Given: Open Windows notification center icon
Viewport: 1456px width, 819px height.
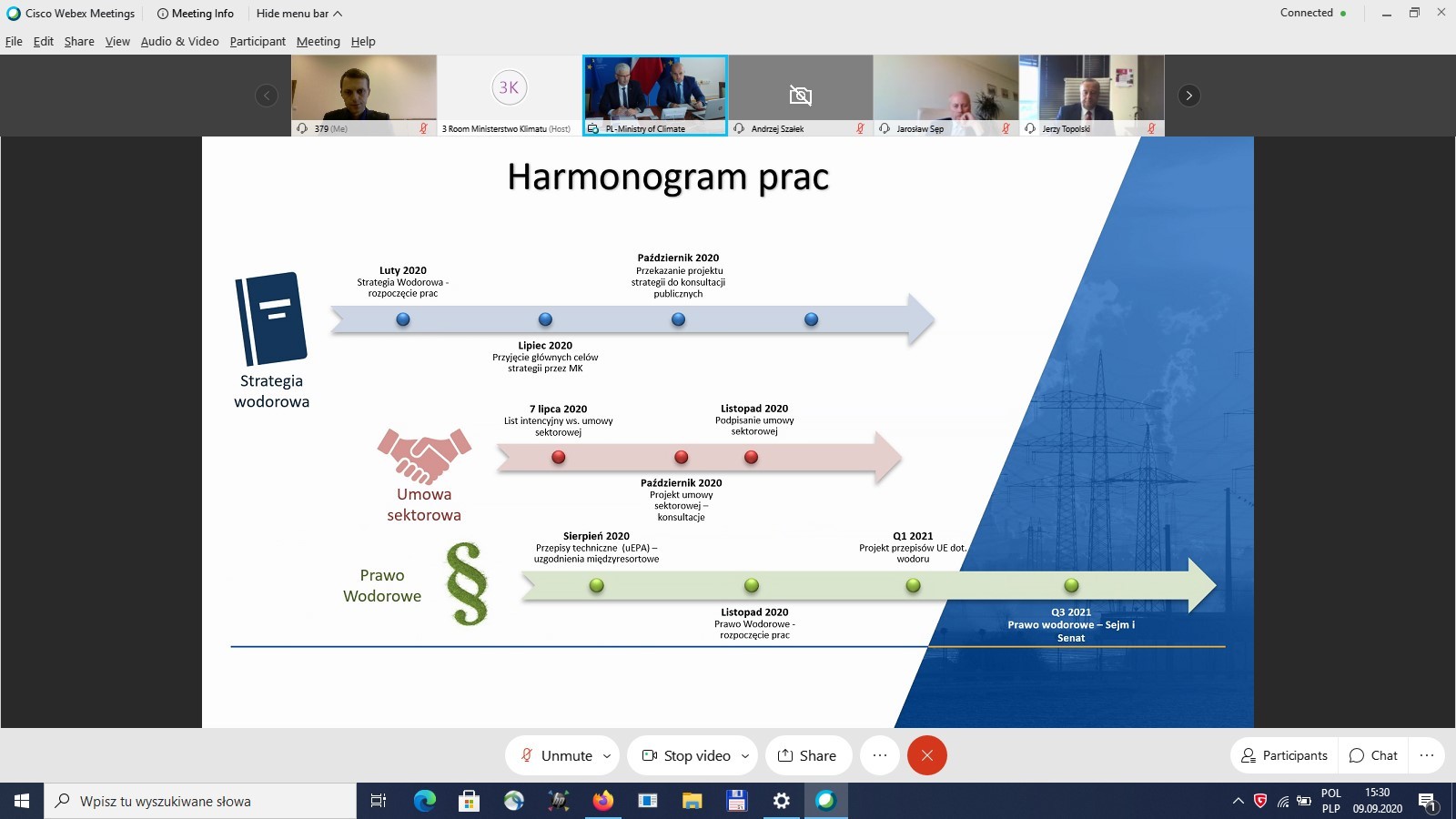Looking at the screenshot, I should click(x=1427, y=802).
